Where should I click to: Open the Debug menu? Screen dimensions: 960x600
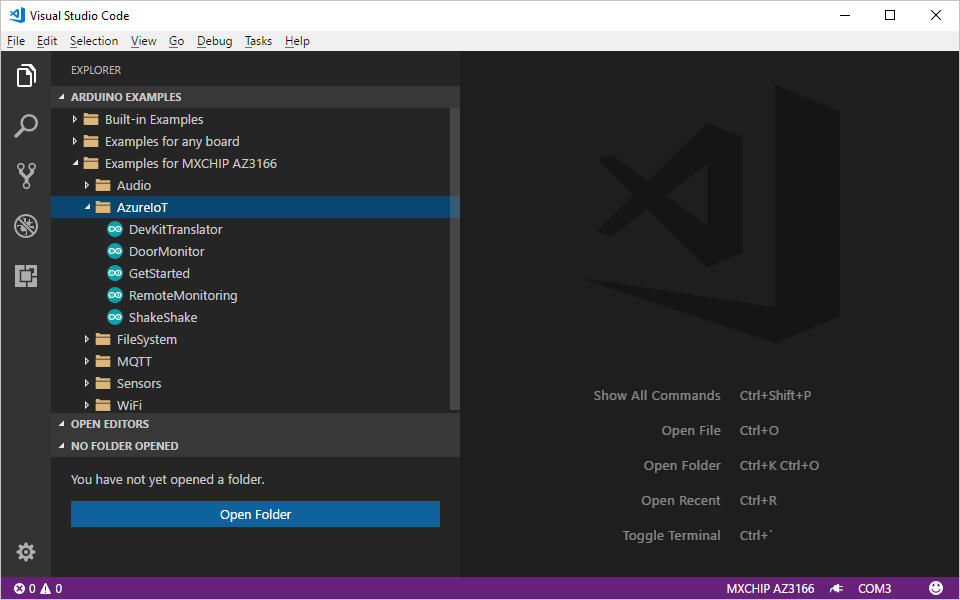click(x=214, y=41)
